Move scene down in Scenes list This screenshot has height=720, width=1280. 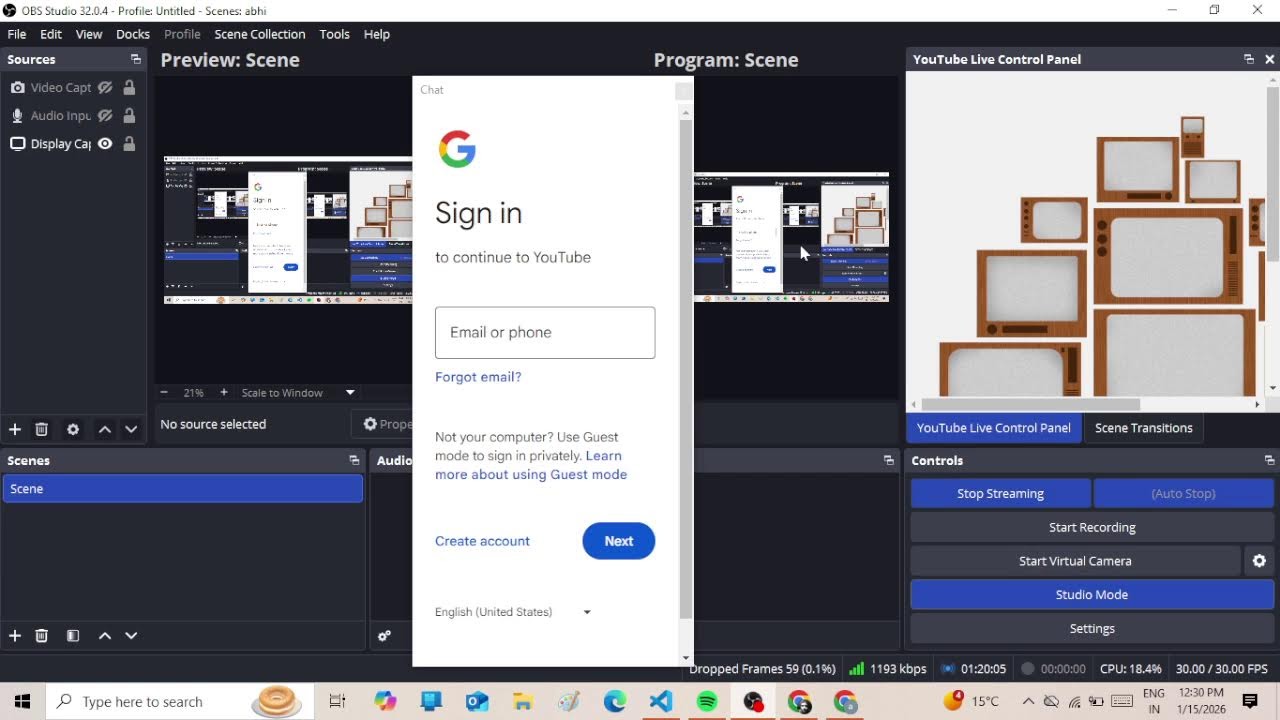click(131, 635)
